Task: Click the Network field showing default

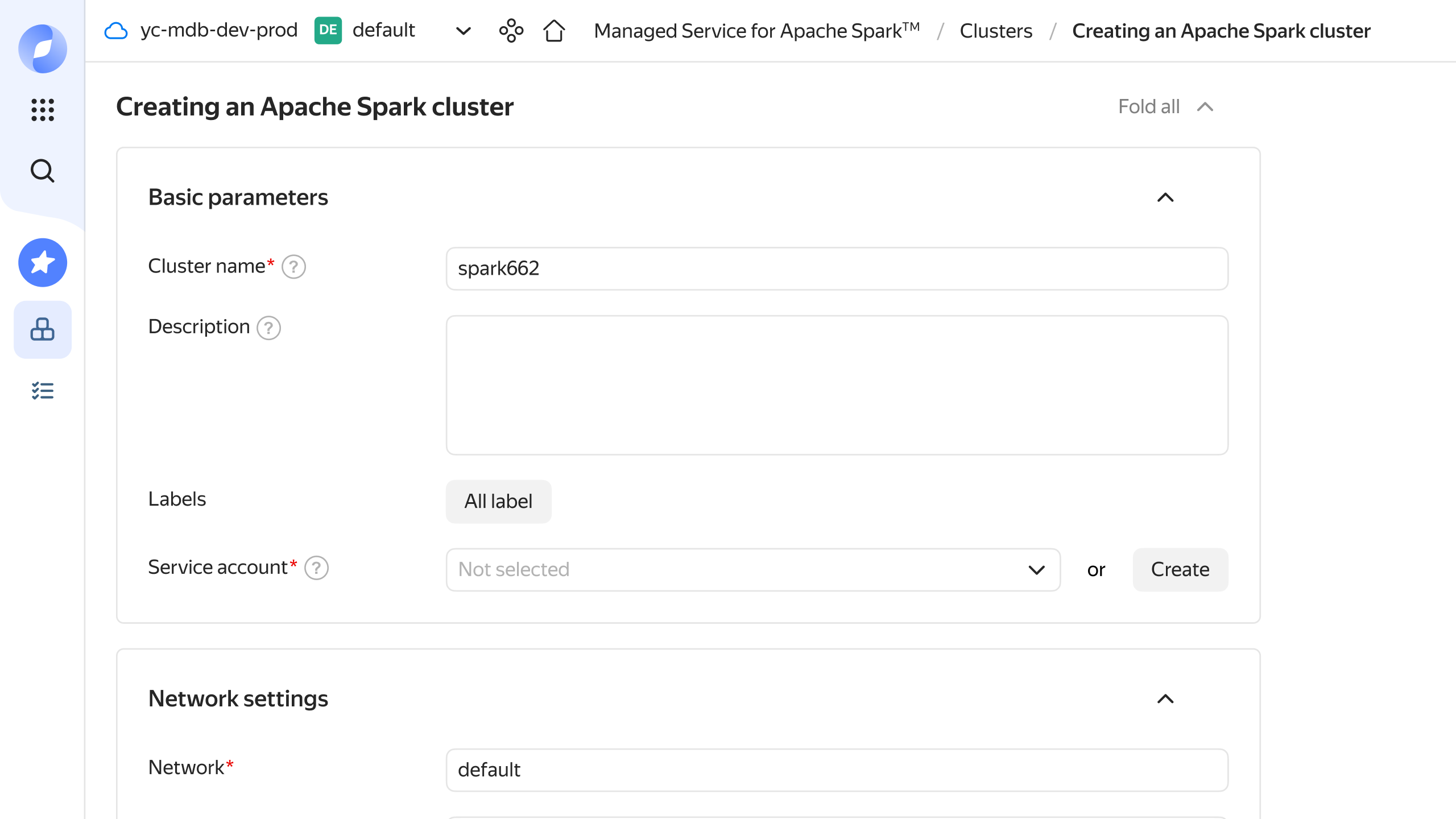Action: [x=837, y=770]
